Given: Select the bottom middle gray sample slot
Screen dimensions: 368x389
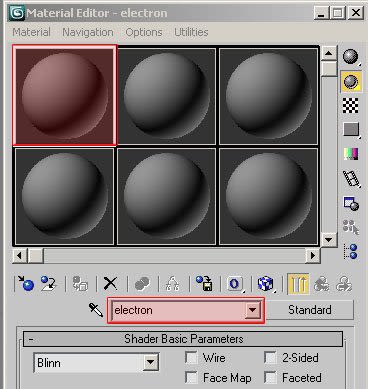Looking at the screenshot, I should [167, 196].
